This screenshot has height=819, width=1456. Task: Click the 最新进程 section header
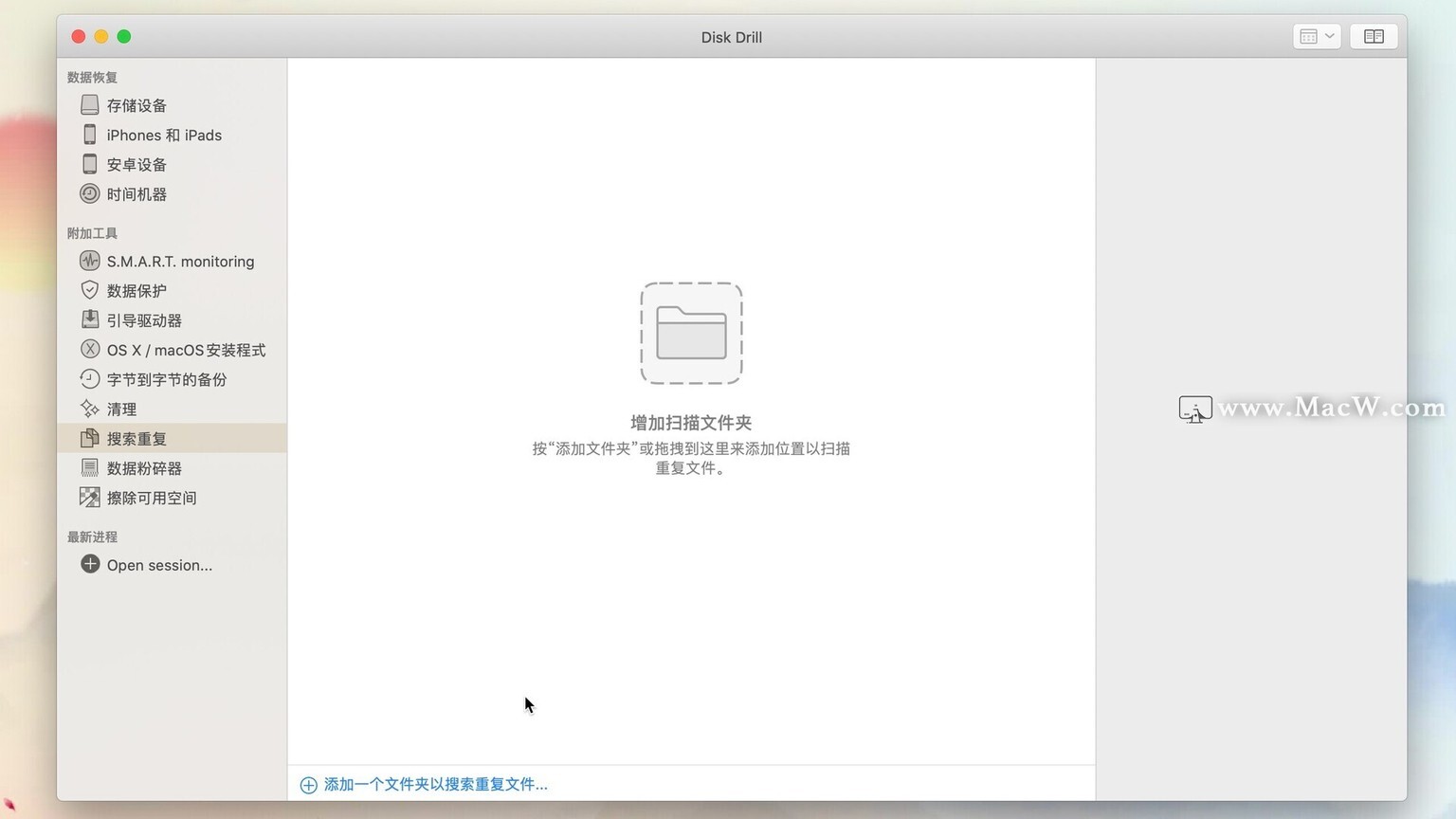pyautogui.click(x=92, y=537)
